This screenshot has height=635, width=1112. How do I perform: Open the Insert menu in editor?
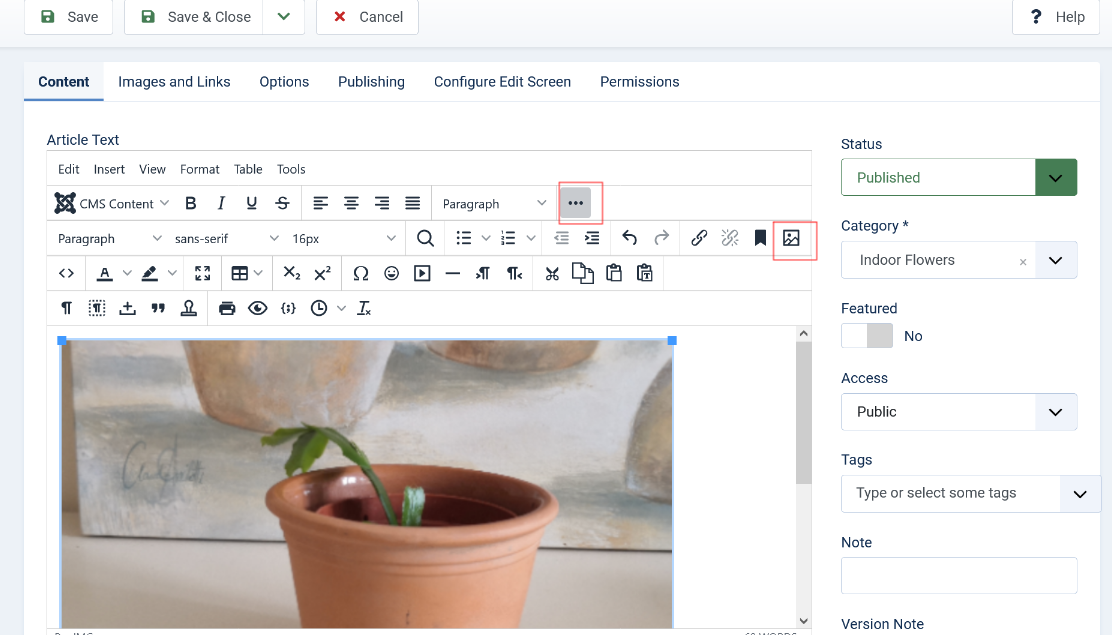point(109,169)
